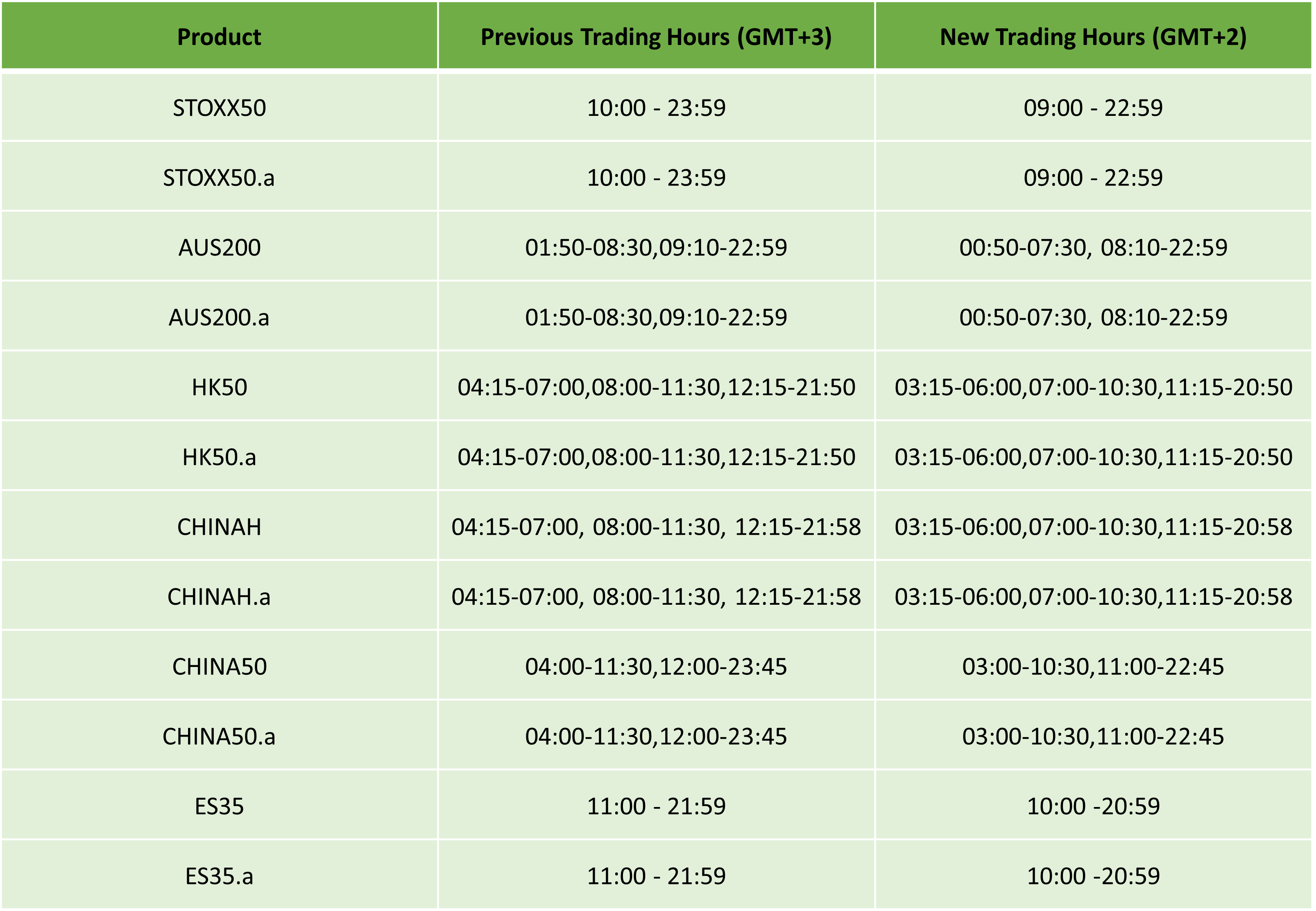
Task: Click the AUS200 product cell
Action: 219,247
